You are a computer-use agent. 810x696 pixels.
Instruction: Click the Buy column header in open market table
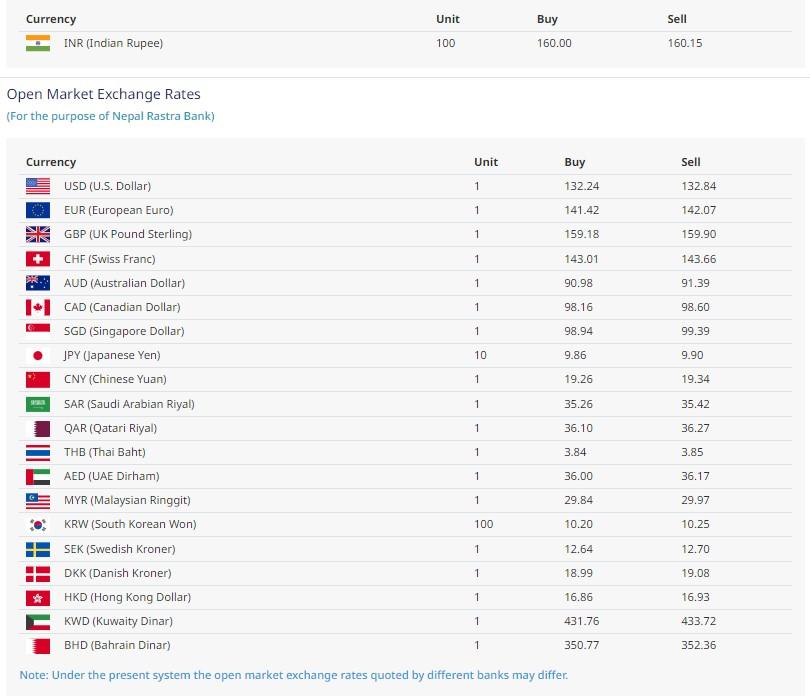(575, 162)
